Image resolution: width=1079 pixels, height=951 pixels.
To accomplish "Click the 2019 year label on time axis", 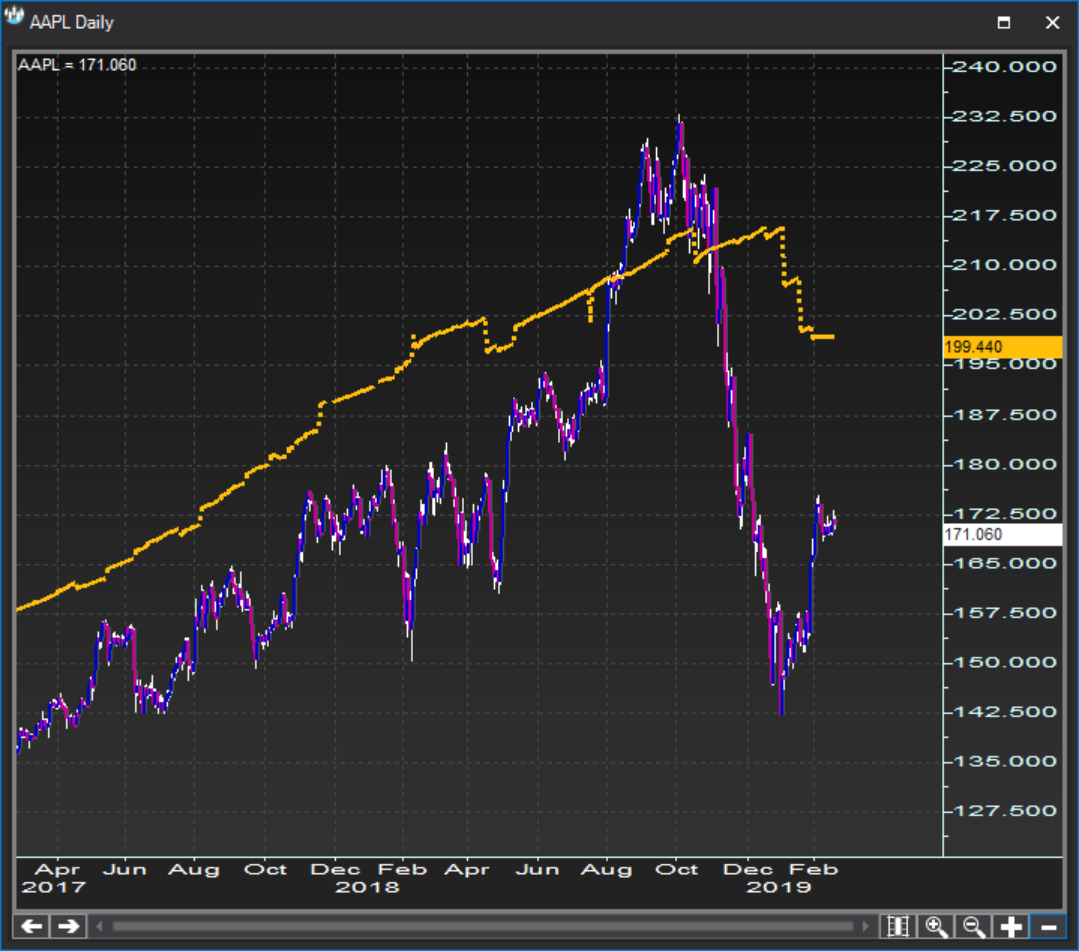I will click(x=779, y=887).
